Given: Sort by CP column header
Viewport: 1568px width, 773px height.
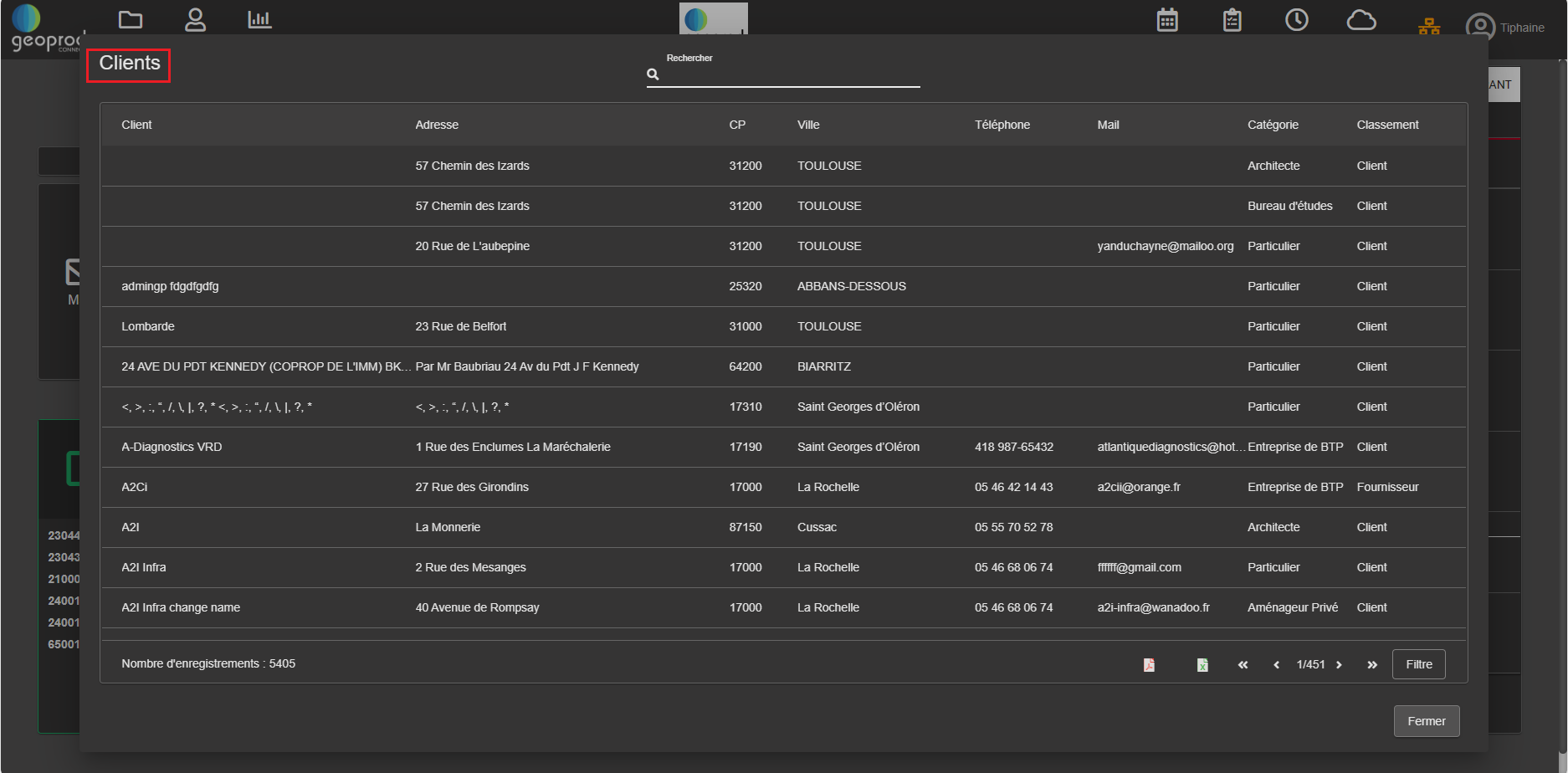Looking at the screenshot, I should click(737, 125).
